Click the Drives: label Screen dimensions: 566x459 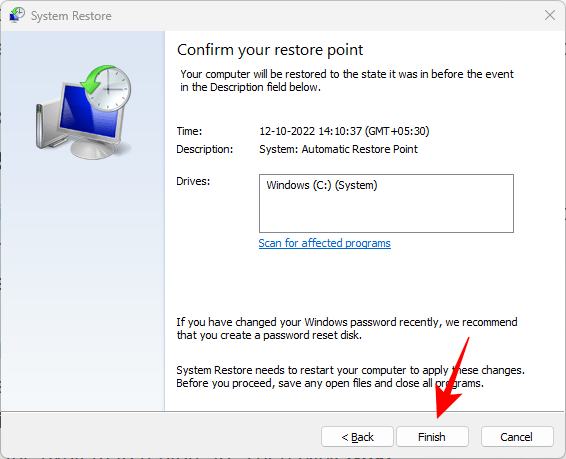[x=193, y=181]
